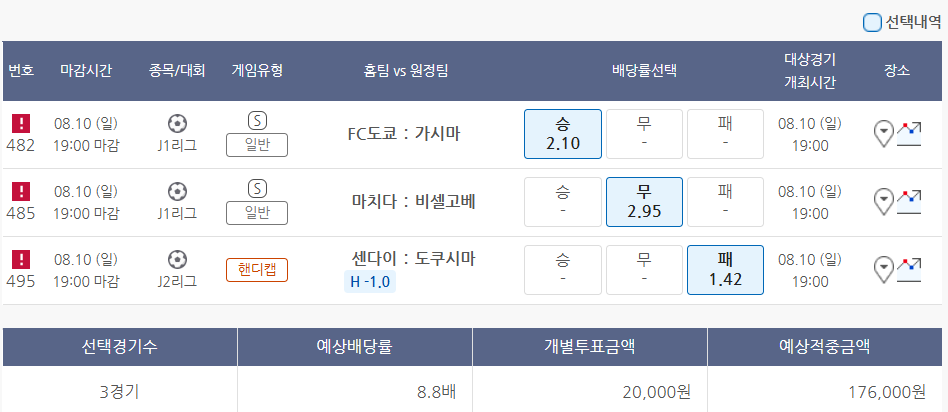948x412 pixels.
Task: Click the 핸디캡 game type badge
Action: tap(257, 269)
